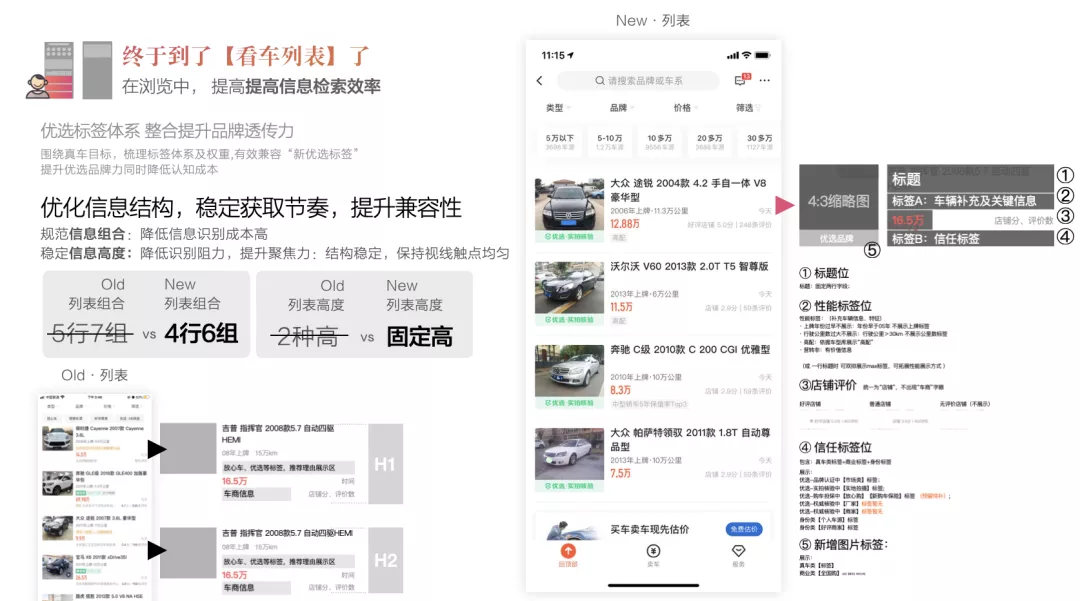Open the messages icon with red badge

[x=742, y=80]
